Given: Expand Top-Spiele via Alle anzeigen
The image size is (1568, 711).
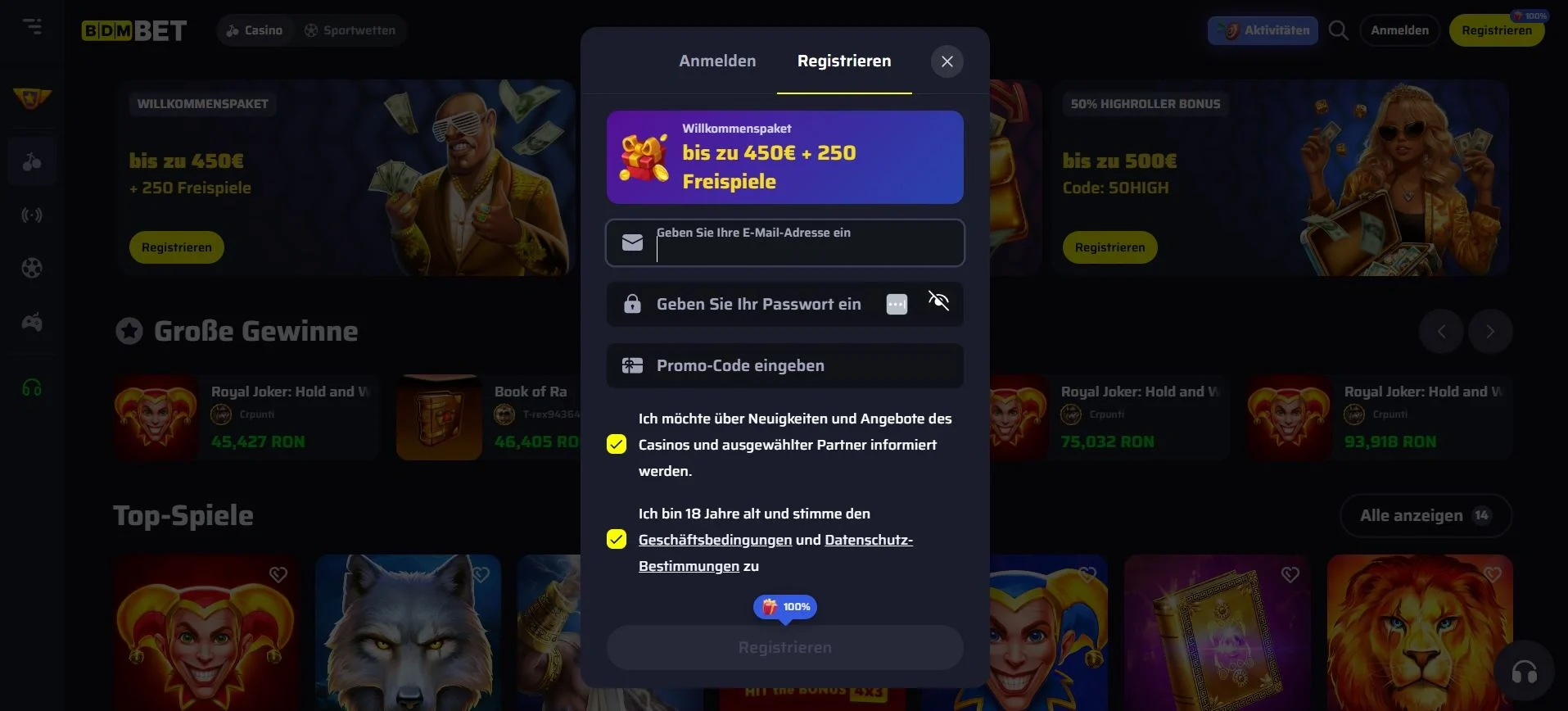Looking at the screenshot, I should coord(1426,516).
